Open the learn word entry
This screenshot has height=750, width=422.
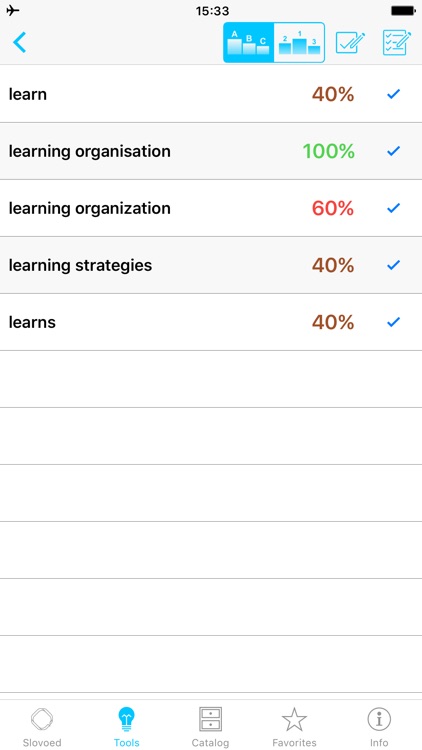(x=28, y=94)
